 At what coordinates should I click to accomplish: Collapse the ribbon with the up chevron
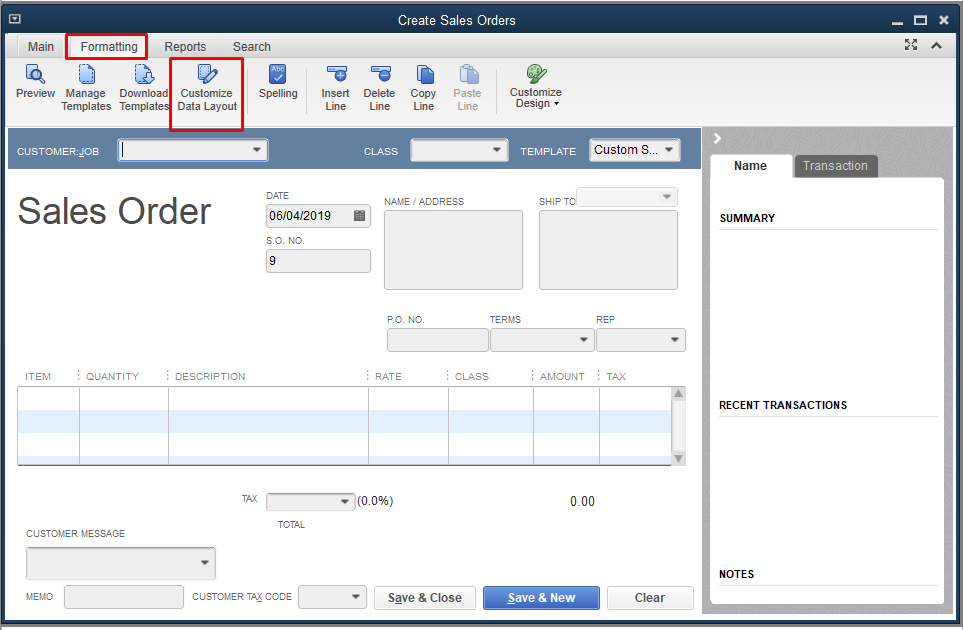936,45
